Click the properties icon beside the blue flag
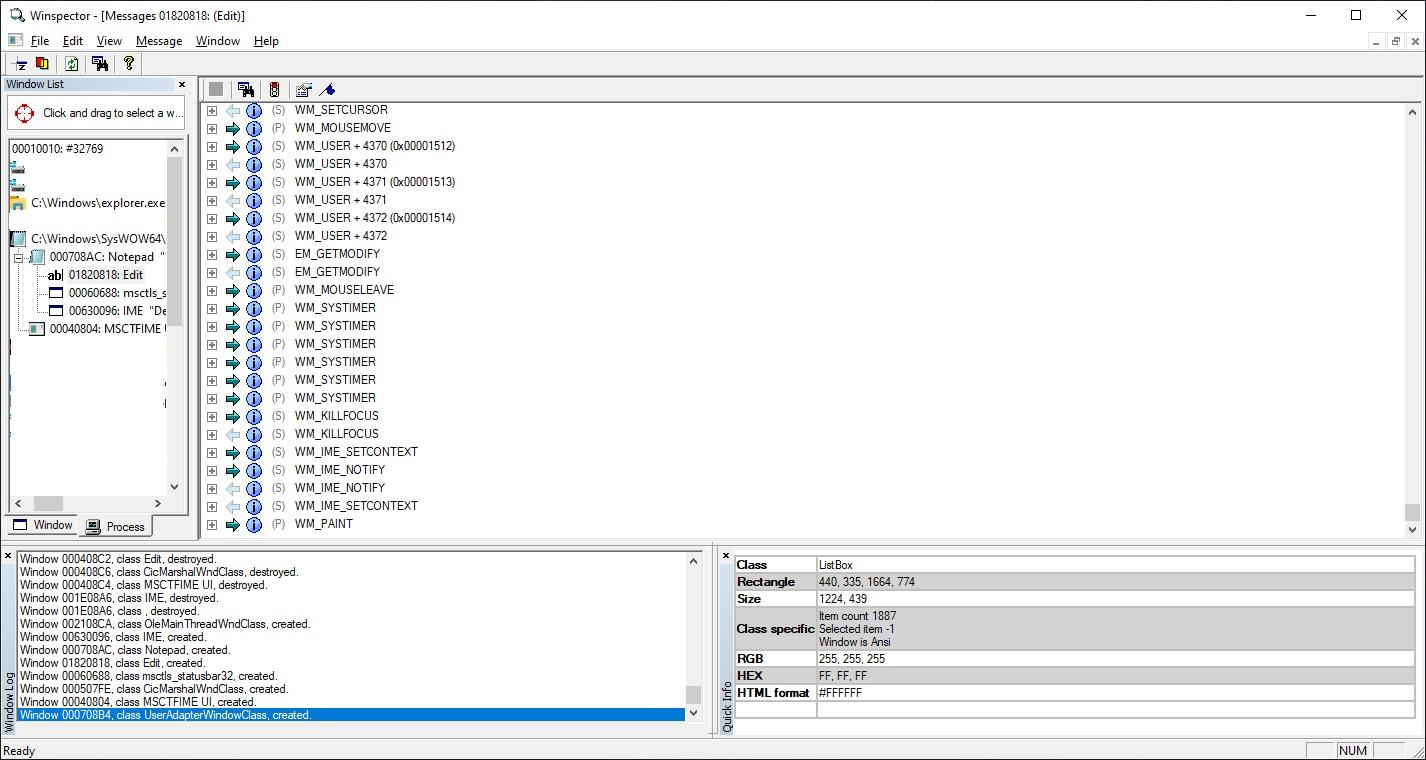1426x760 pixels. coord(304,89)
